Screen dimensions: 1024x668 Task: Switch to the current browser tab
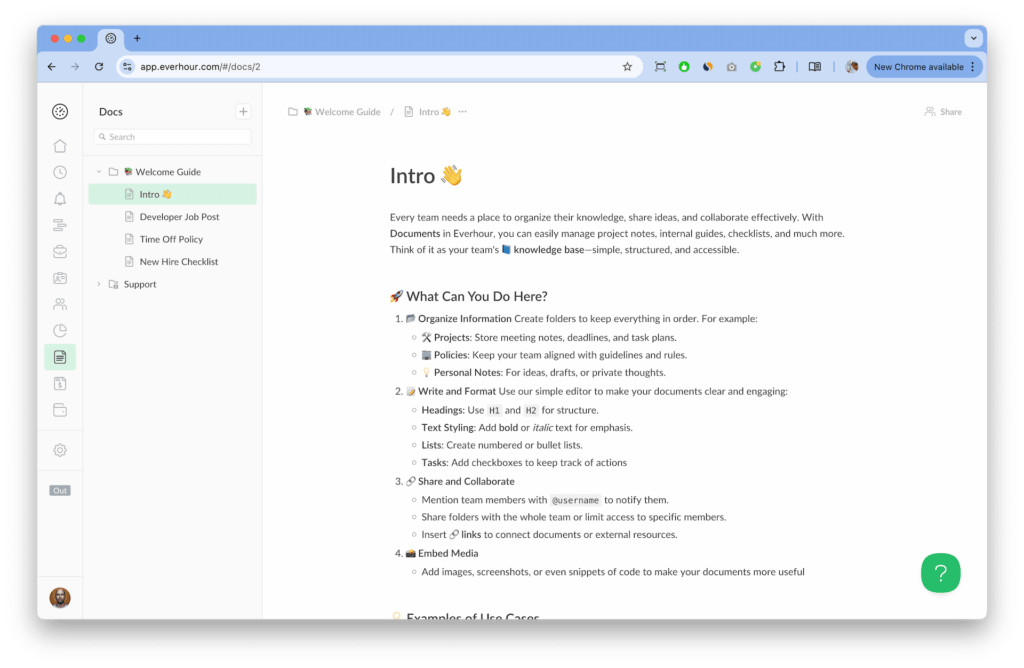click(111, 38)
